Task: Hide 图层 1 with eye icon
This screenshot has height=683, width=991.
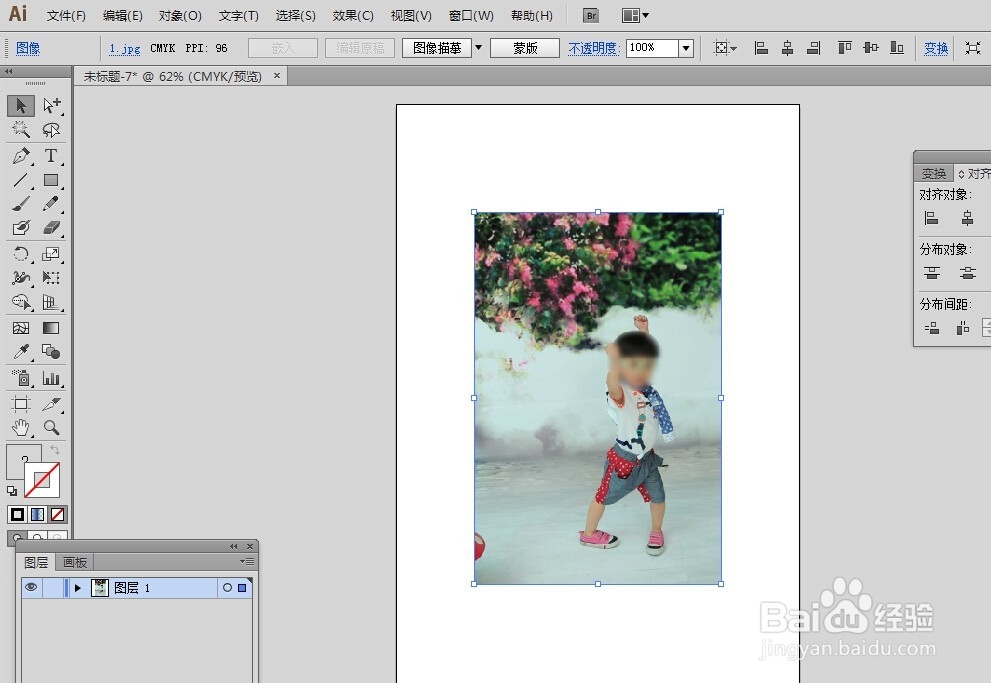Action: [30, 588]
